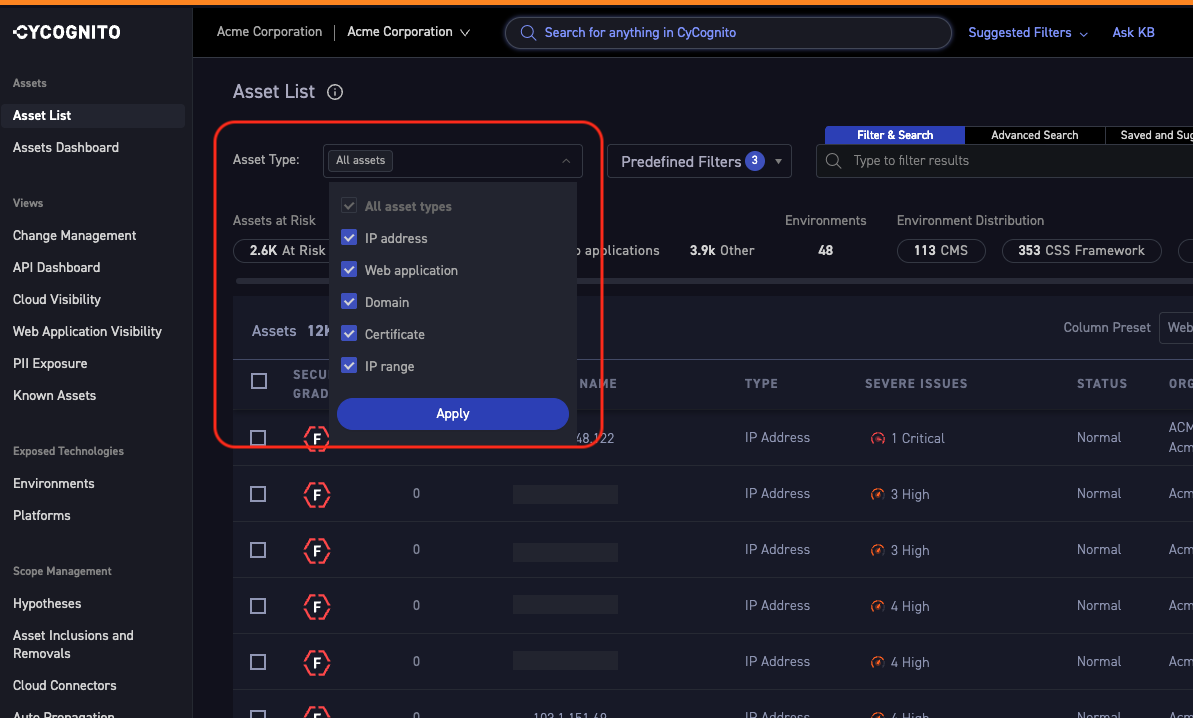
Task: Focus the global CyCognito search field
Action: pos(728,33)
